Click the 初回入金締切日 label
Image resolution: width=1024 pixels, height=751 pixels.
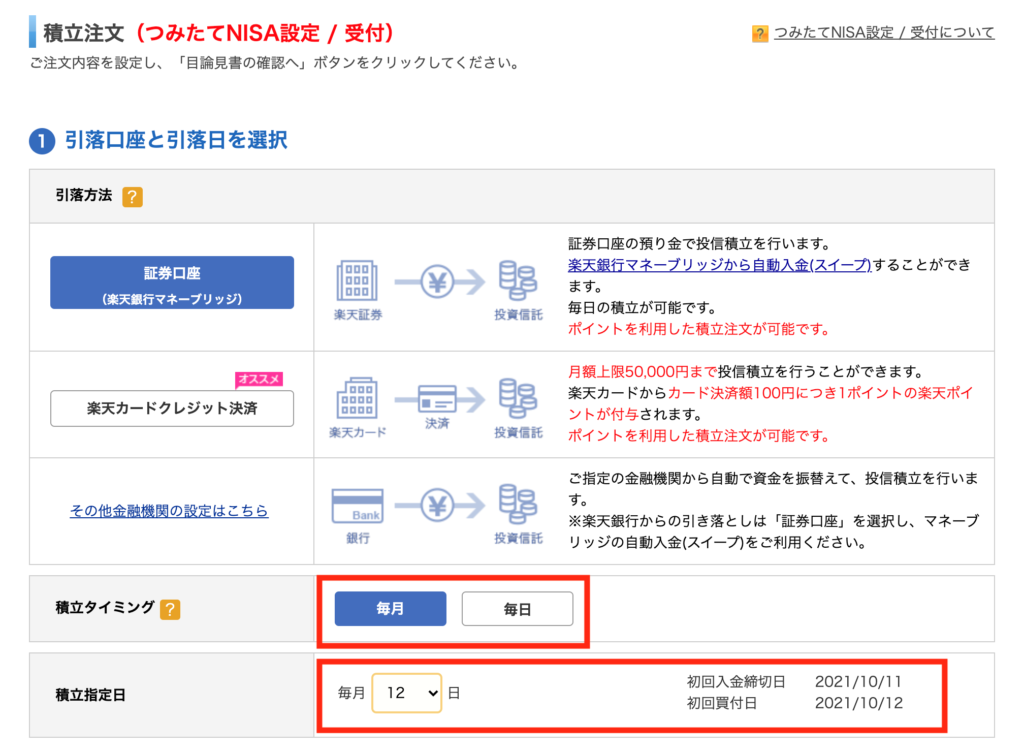(736, 682)
